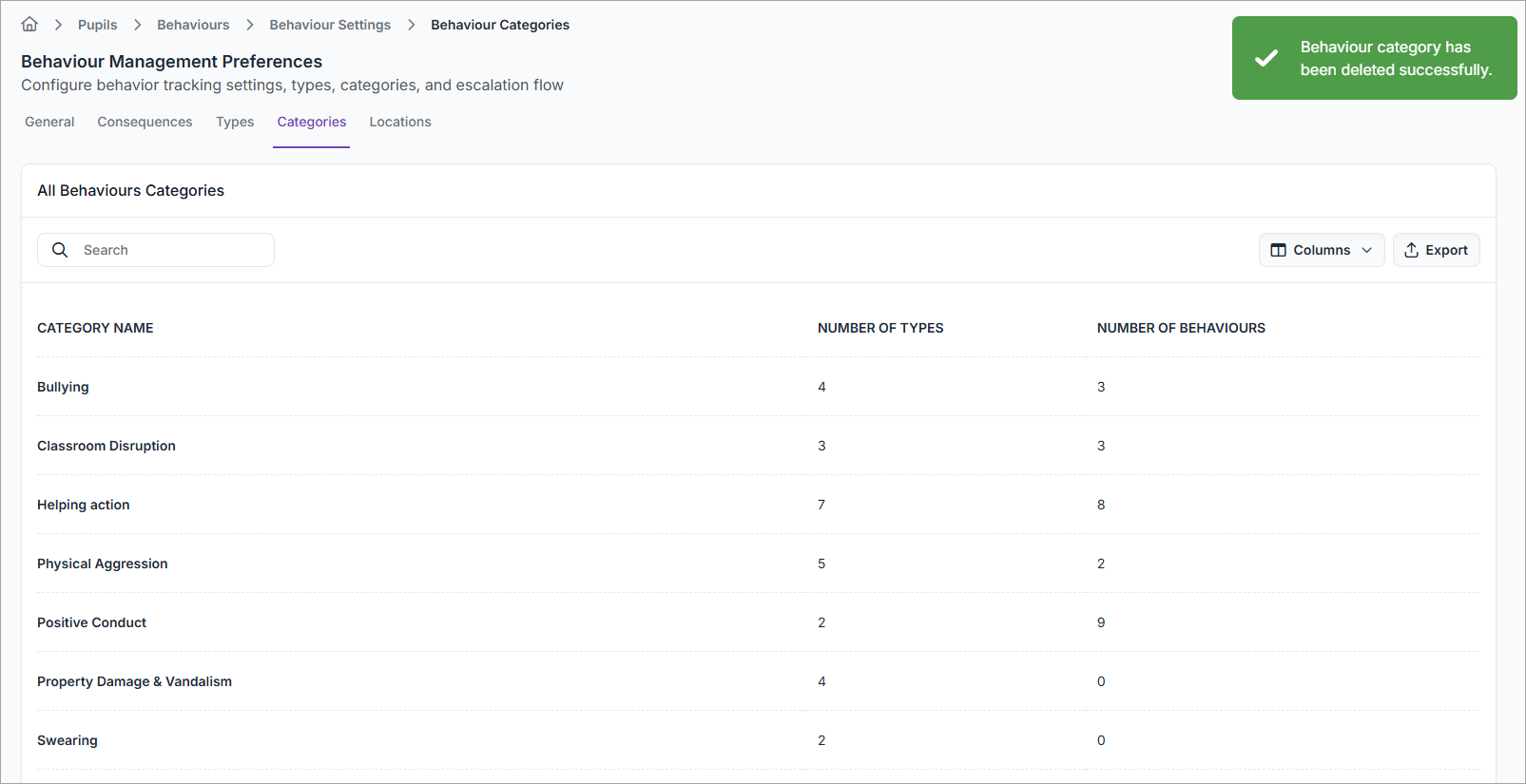Select the Bullying category row
This screenshot has height=784, width=1526.
coord(63,387)
